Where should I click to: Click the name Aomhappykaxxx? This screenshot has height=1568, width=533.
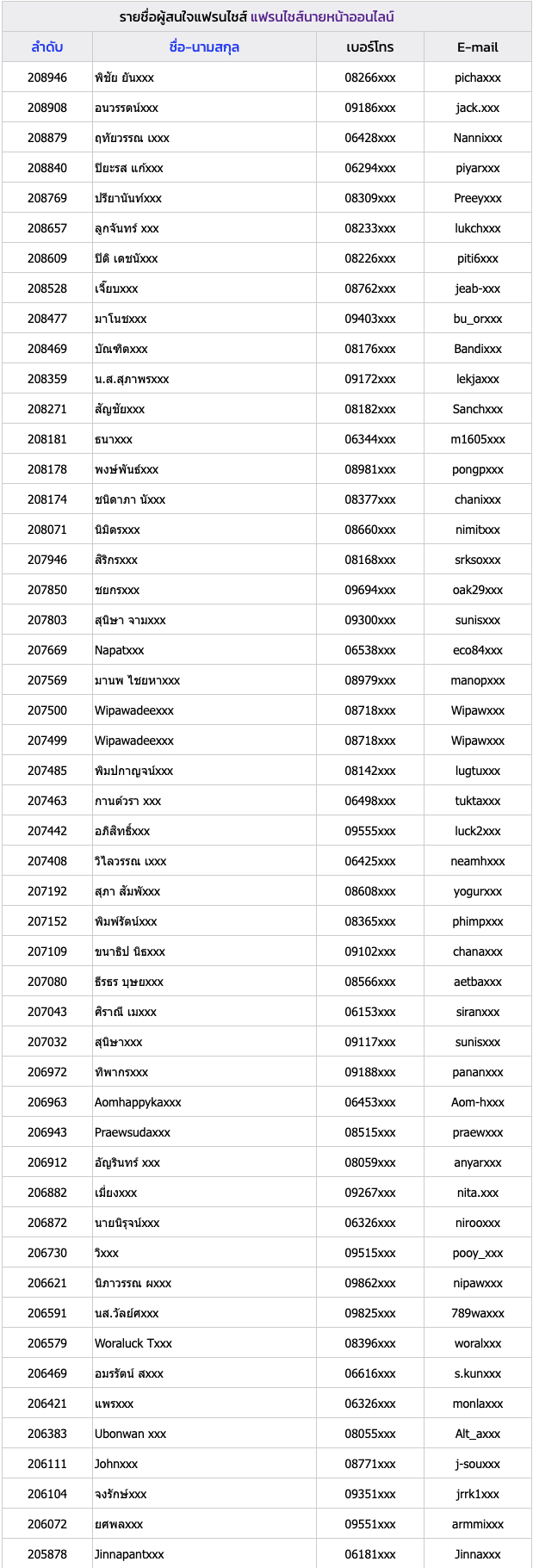(x=138, y=1102)
